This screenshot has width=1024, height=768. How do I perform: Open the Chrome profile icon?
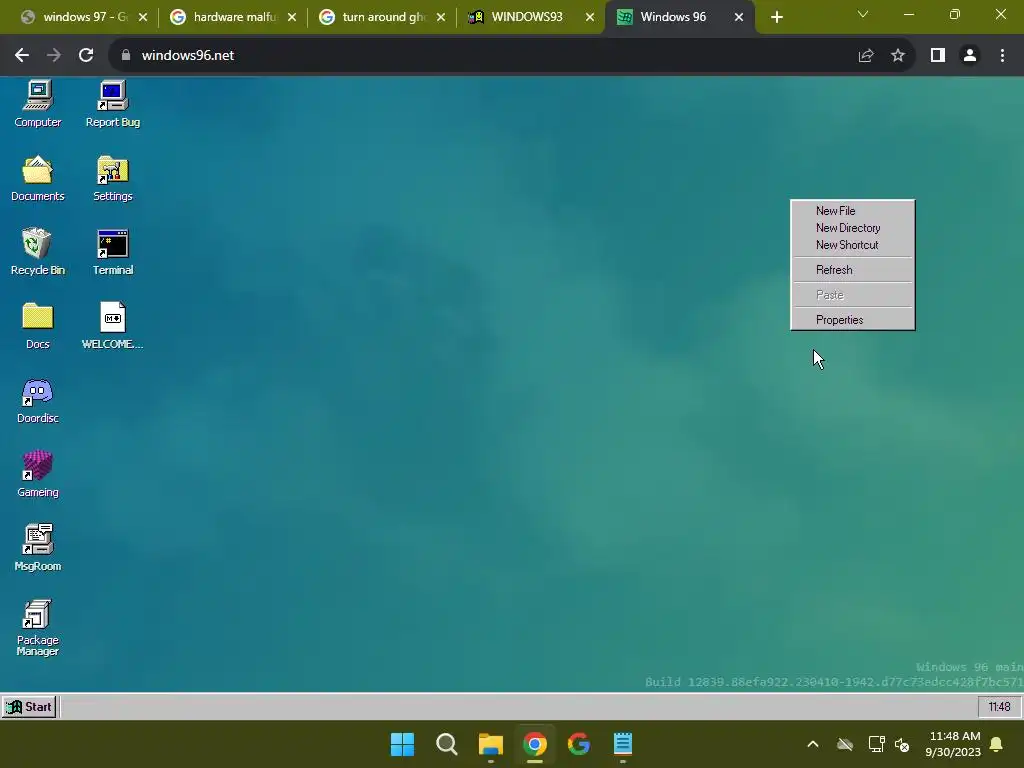click(970, 55)
